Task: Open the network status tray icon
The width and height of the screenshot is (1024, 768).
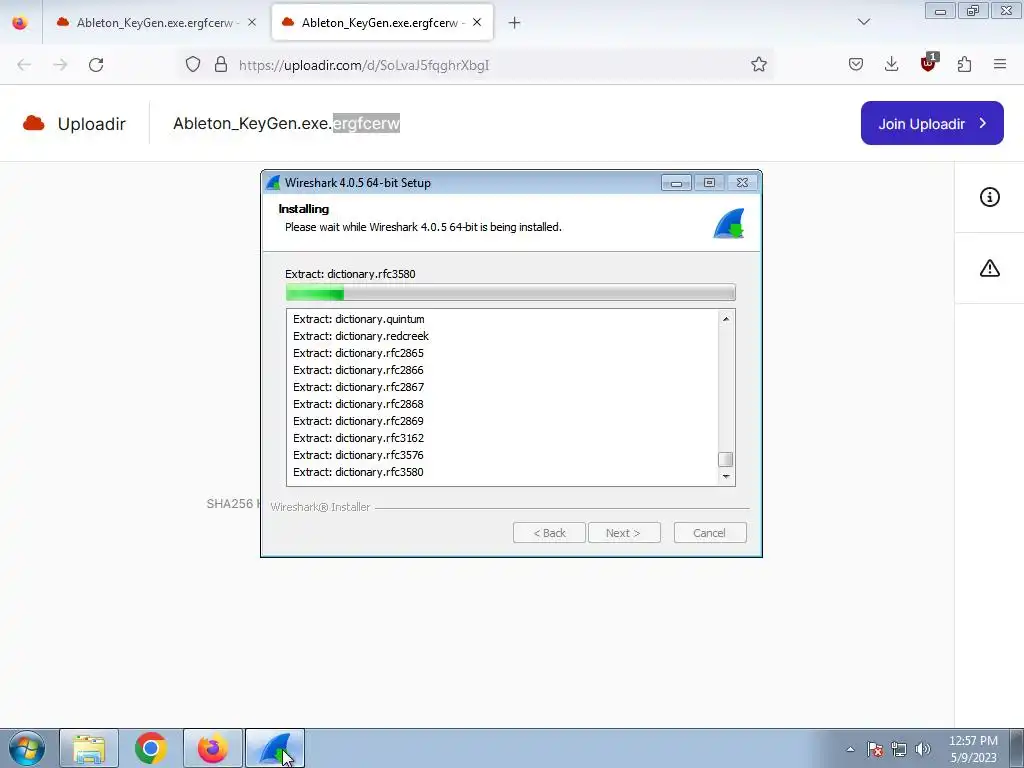Action: [x=899, y=749]
